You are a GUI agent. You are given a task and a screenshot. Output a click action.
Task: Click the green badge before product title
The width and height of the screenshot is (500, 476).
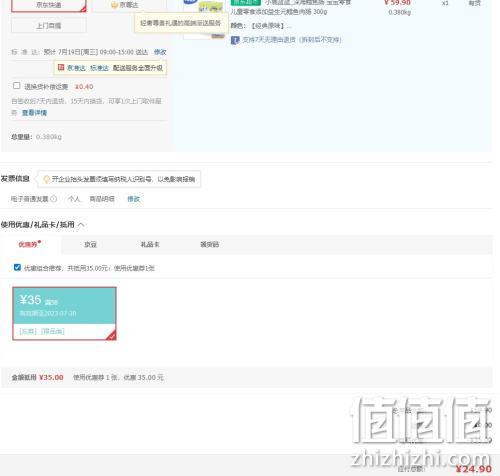tap(246, 2)
